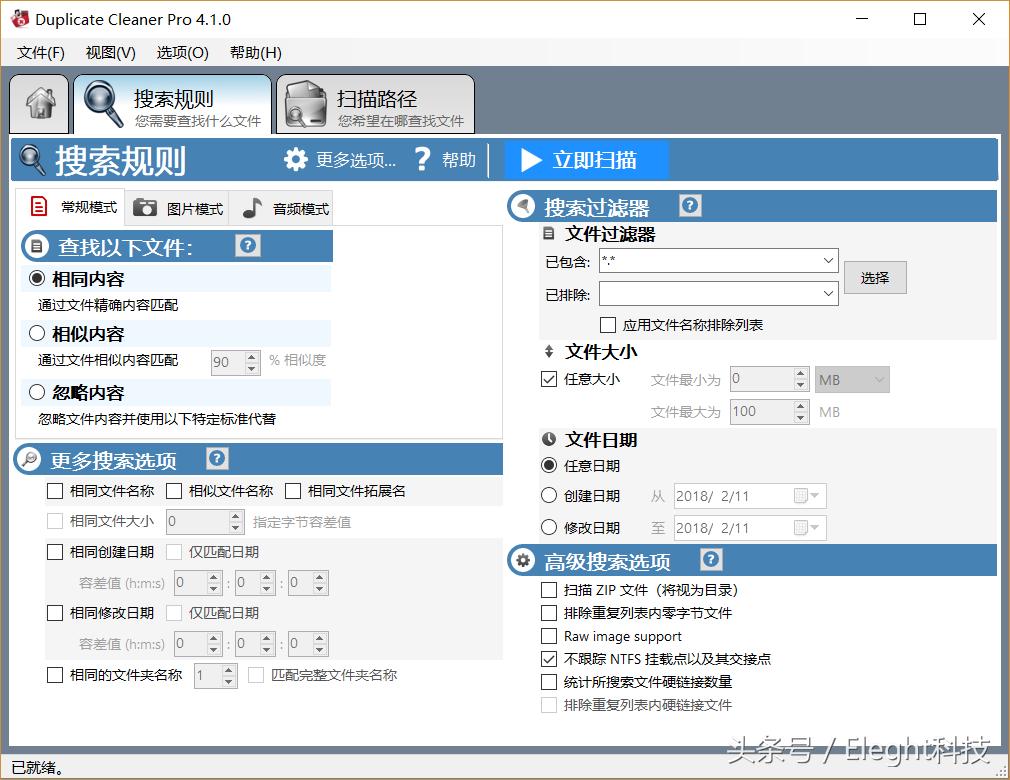This screenshot has width=1010, height=780.
Task: Open the 选项(O) menu
Action: [180, 52]
